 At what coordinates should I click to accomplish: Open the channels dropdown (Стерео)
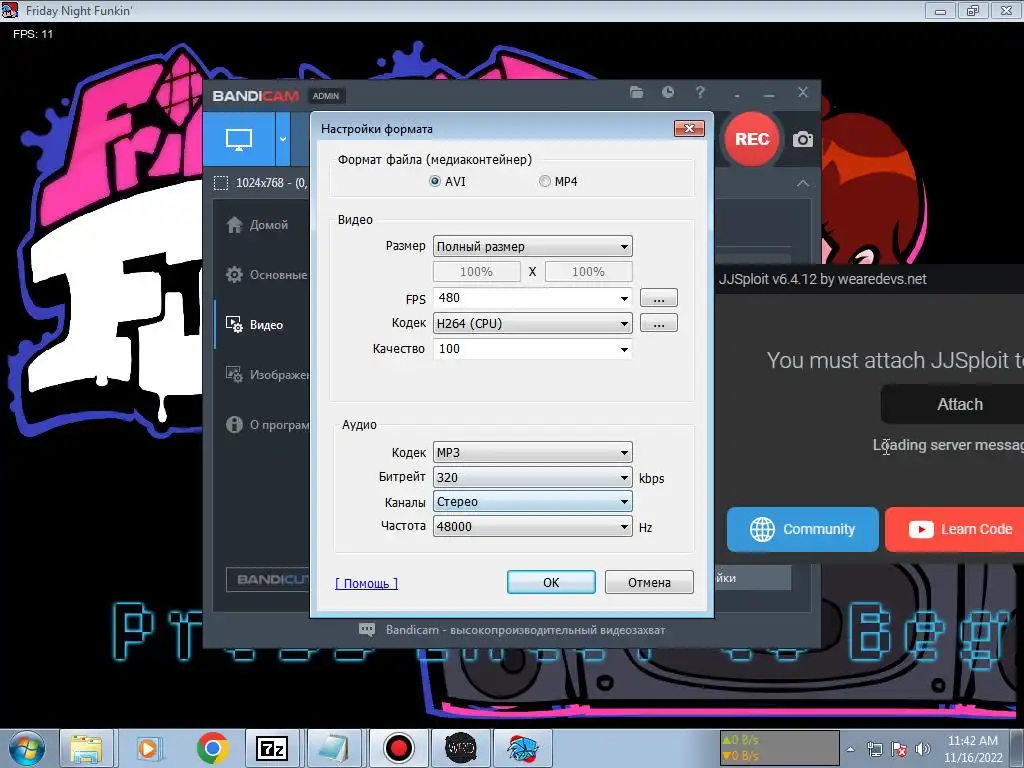tap(532, 502)
